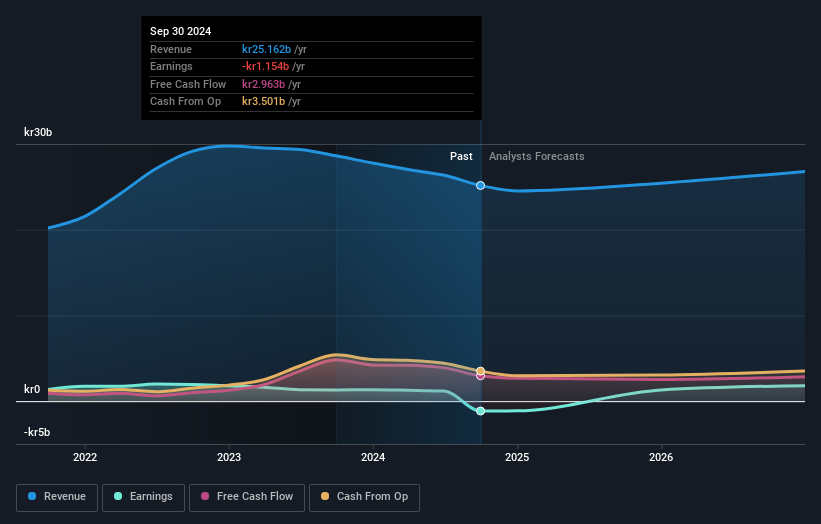The height and width of the screenshot is (524, 821).
Task: Click the kr30b y-axis label
Action: [x=38, y=132]
